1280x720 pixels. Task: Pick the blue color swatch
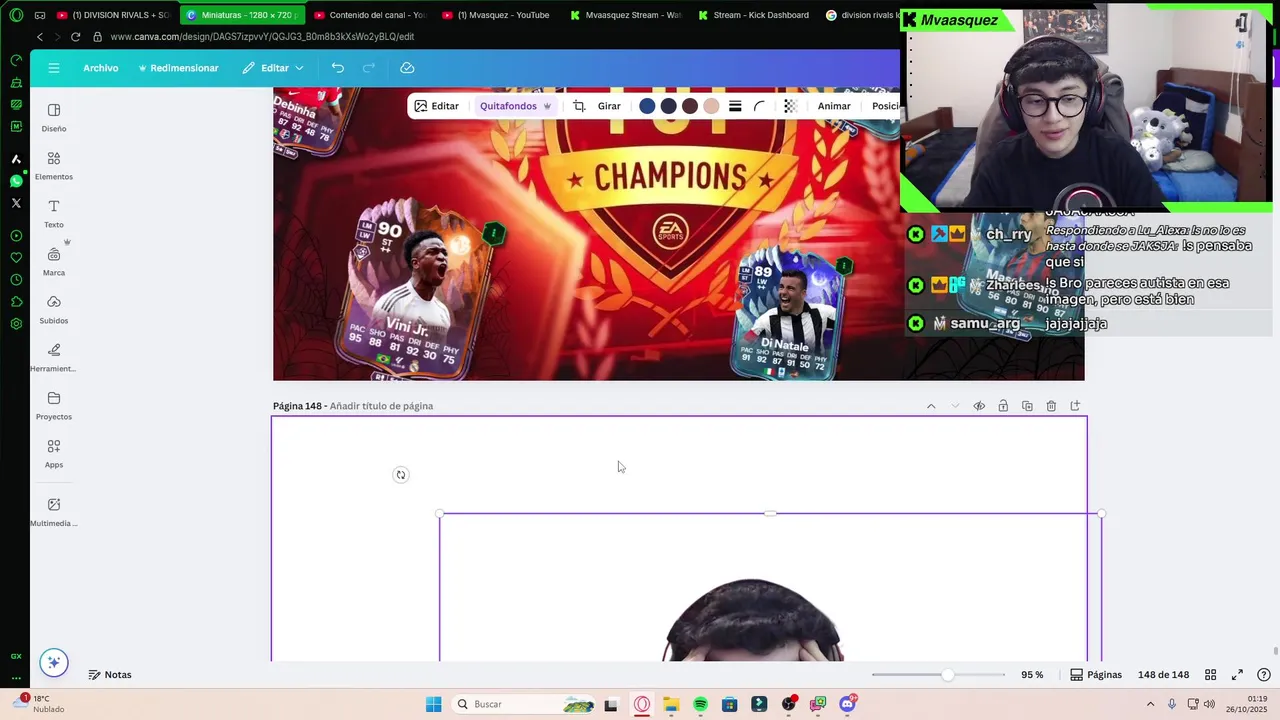647,106
